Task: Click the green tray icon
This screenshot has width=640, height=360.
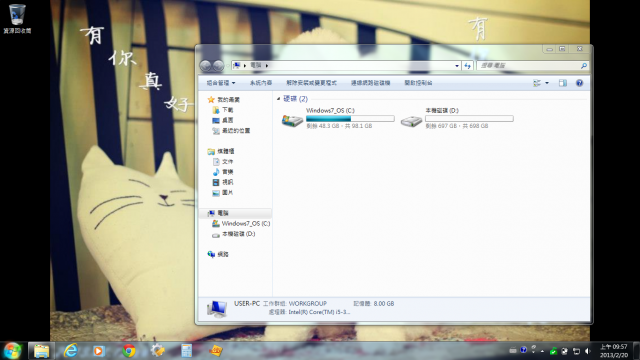Action: click(x=553, y=351)
